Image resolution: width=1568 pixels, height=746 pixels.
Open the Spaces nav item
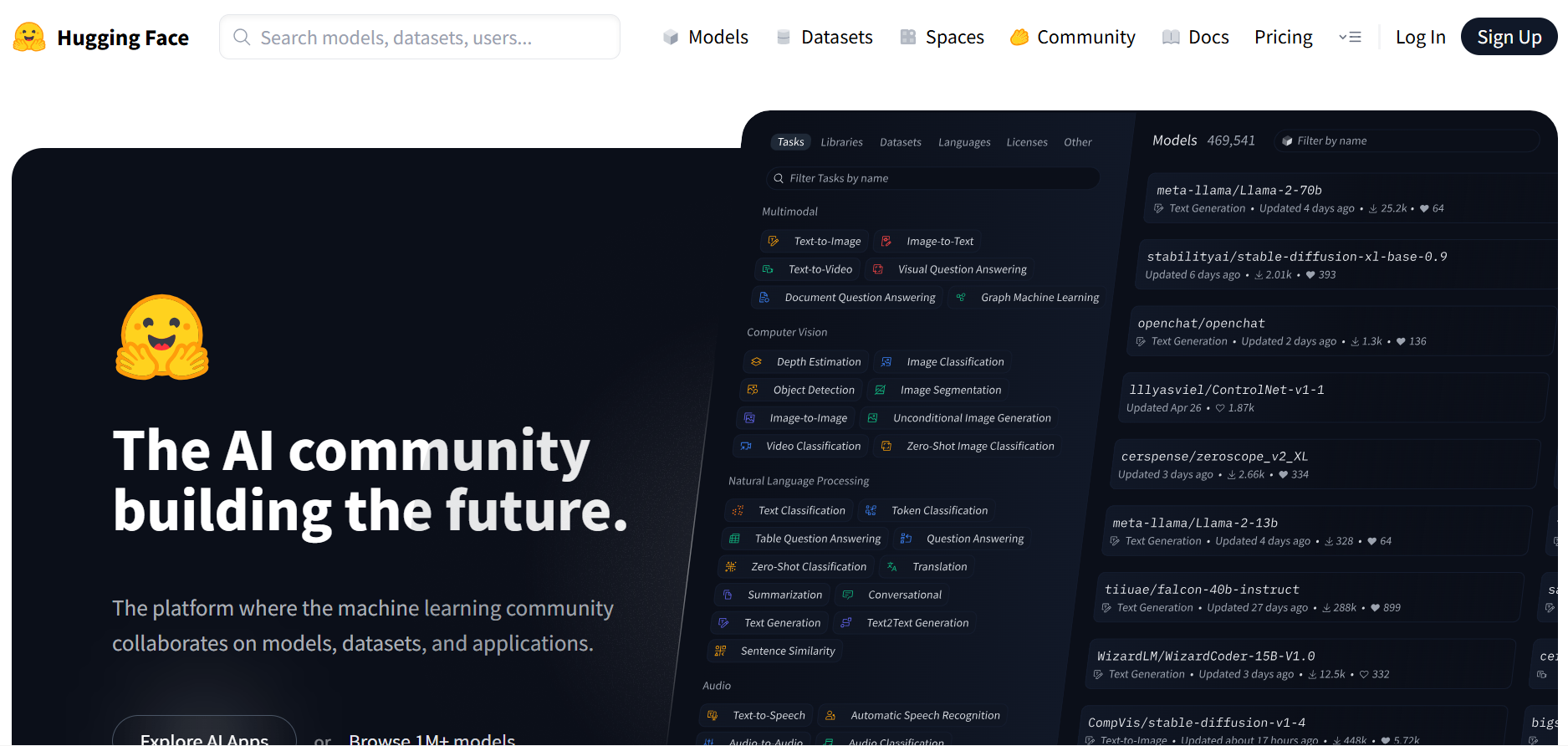[942, 37]
